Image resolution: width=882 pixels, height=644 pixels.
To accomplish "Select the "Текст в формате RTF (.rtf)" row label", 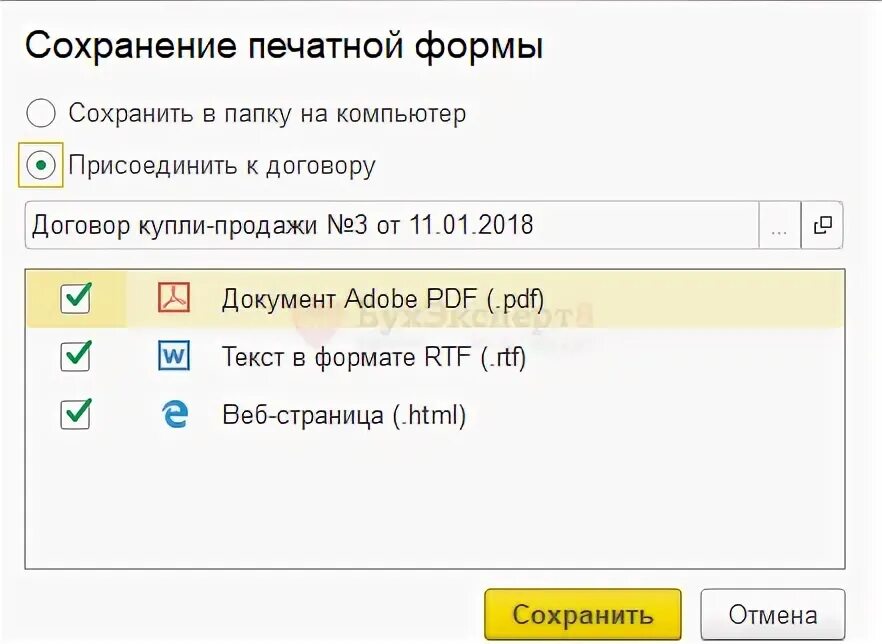I will pyautogui.click(x=373, y=356).
